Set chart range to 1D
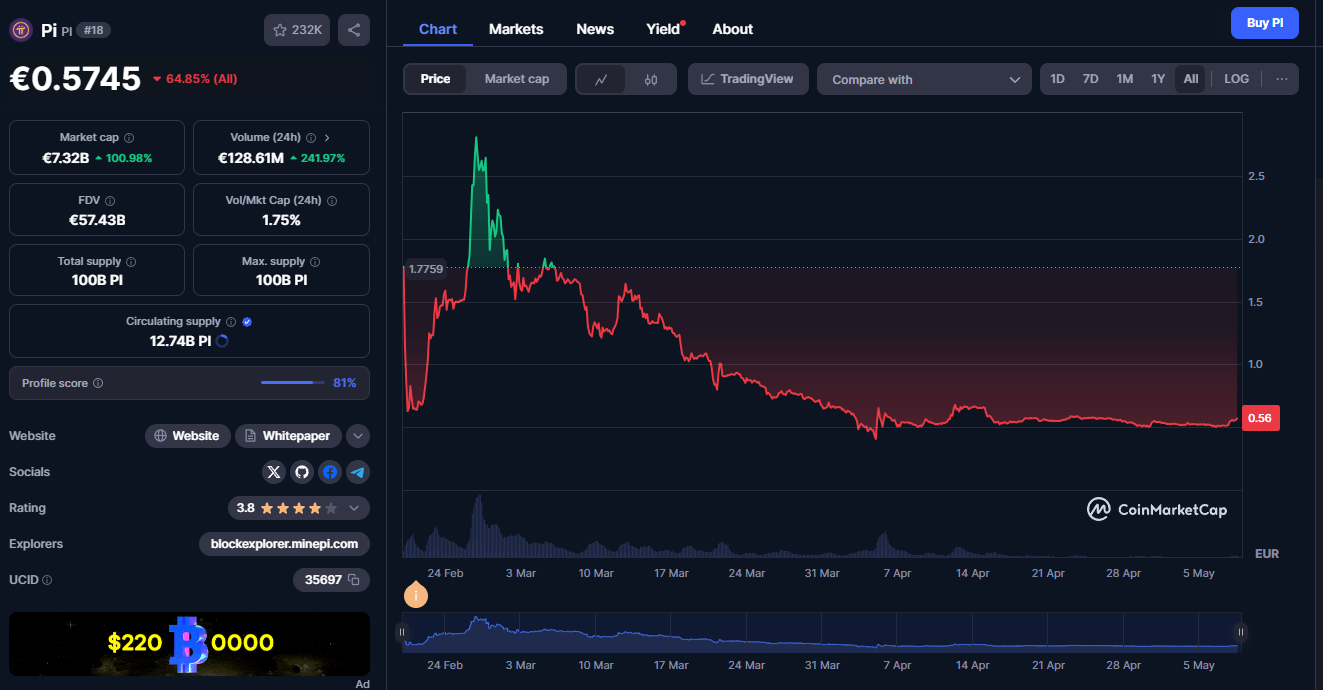 (1058, 79)
